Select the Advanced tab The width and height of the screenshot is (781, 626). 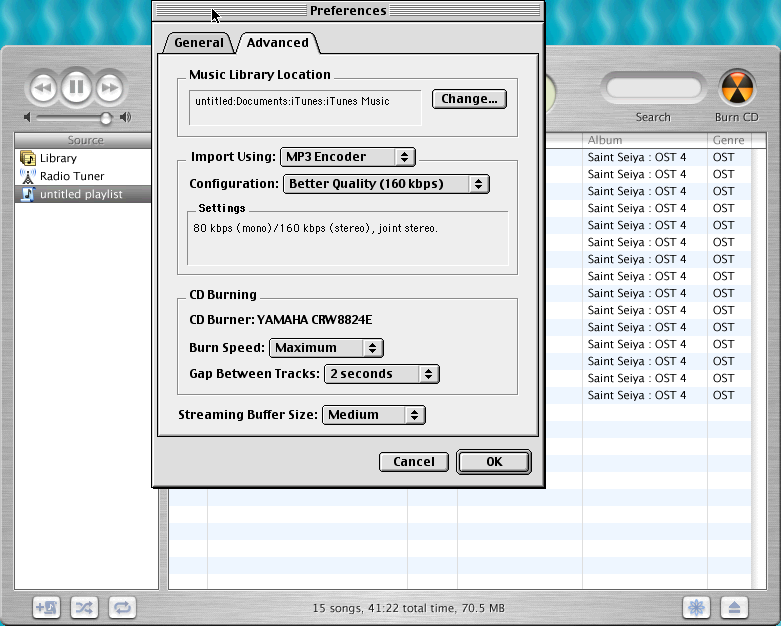(x=277, y=43)
